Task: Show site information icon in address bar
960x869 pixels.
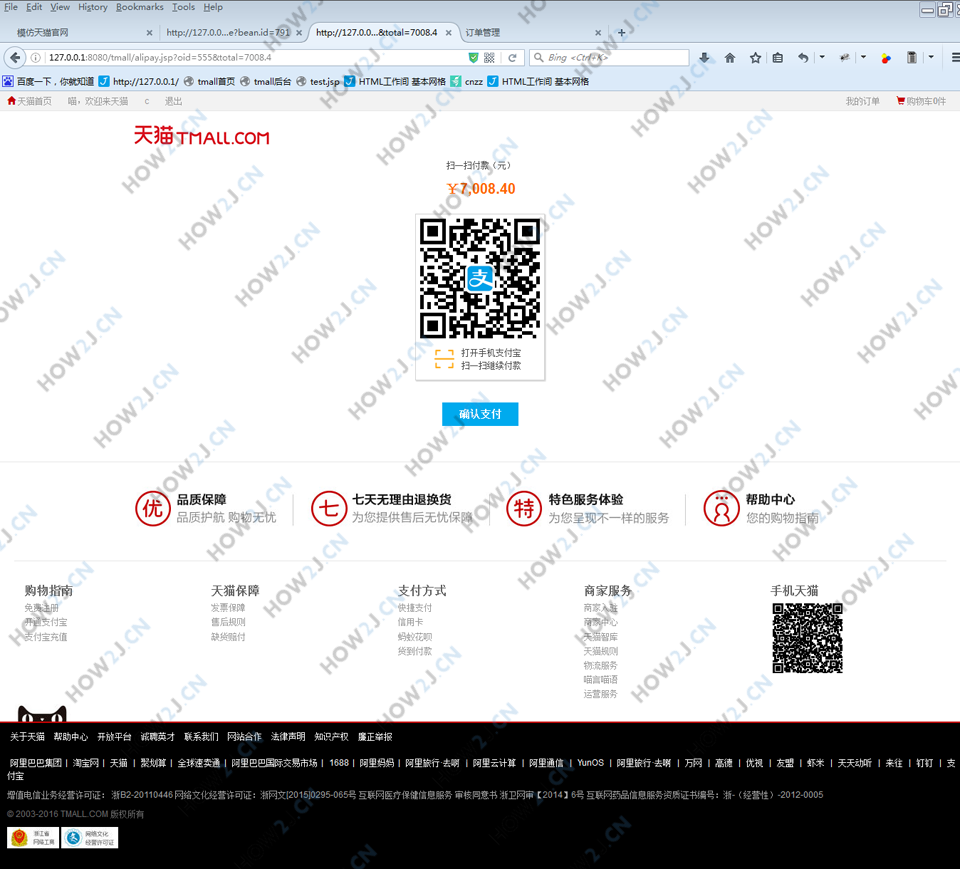Action: tap(36, 58)
